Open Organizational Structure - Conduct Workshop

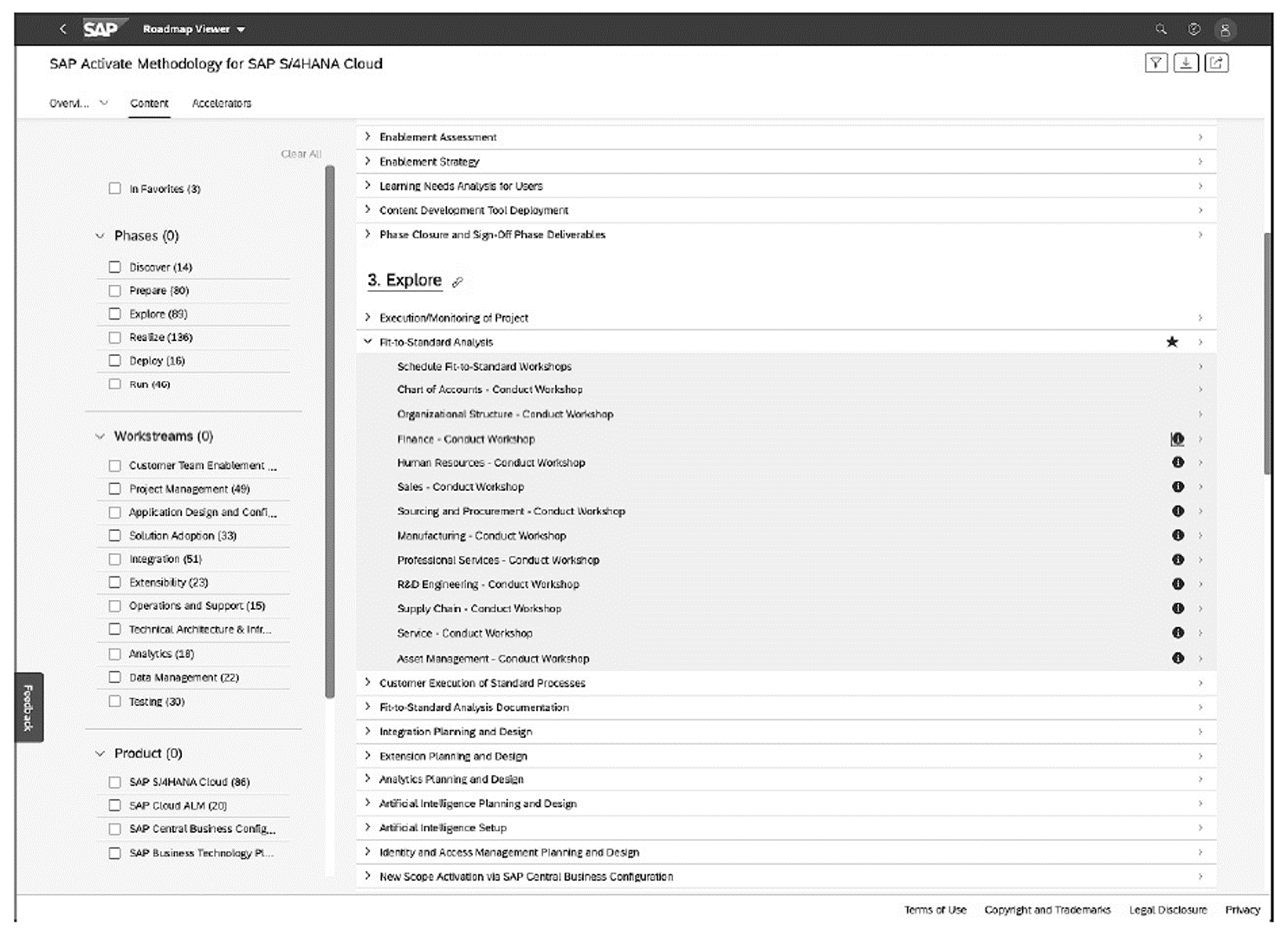(786, 414)
